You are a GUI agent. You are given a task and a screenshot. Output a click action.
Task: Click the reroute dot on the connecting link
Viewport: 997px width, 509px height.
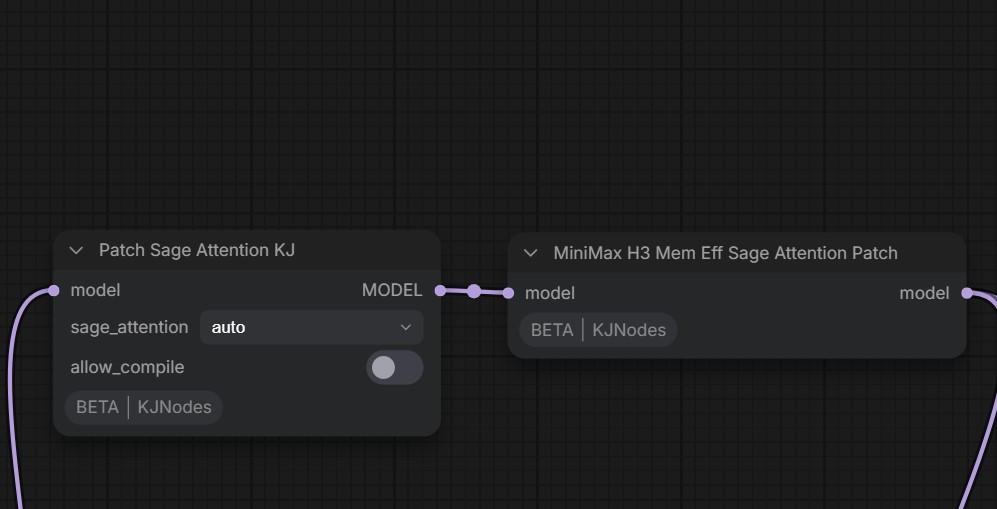tap(474, 291)
